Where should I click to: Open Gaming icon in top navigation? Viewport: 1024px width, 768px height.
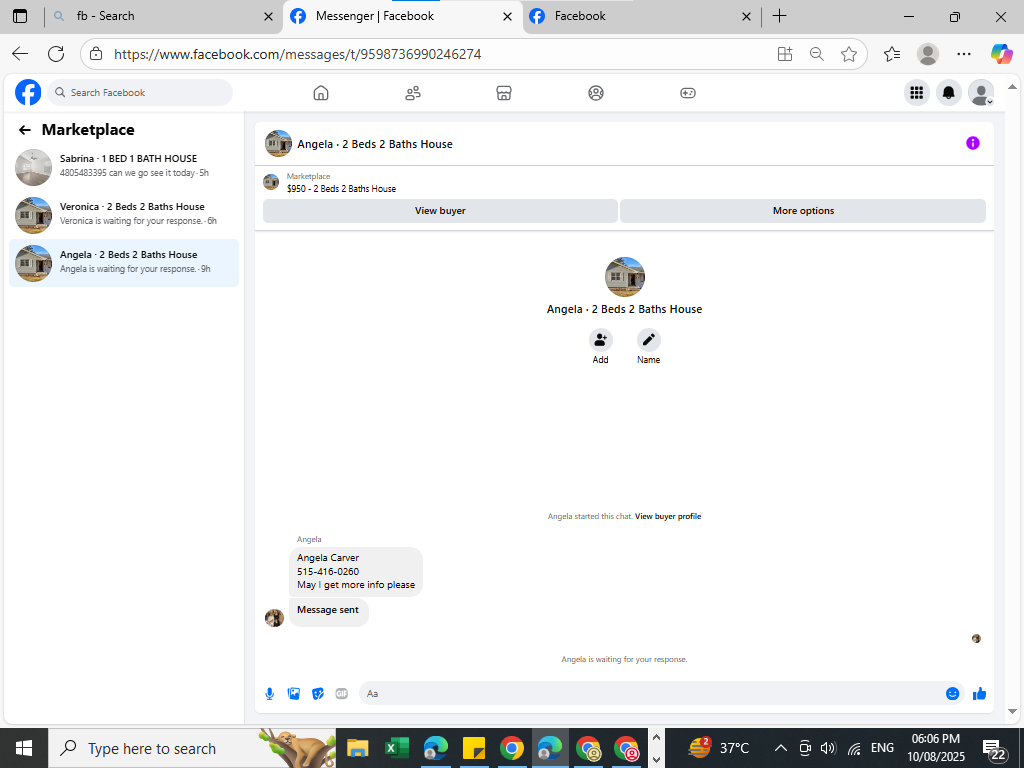tap(688, 93)
